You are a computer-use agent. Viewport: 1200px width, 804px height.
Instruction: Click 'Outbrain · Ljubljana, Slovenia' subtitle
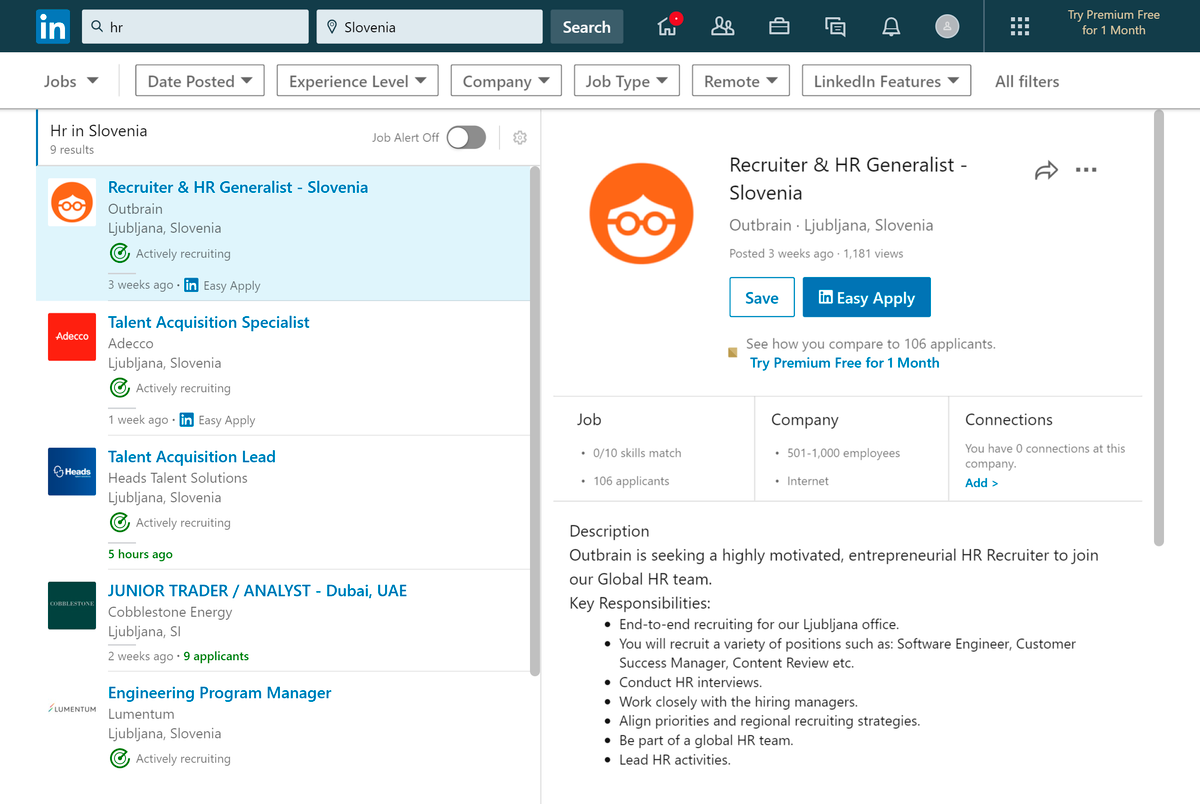[832, 225]
